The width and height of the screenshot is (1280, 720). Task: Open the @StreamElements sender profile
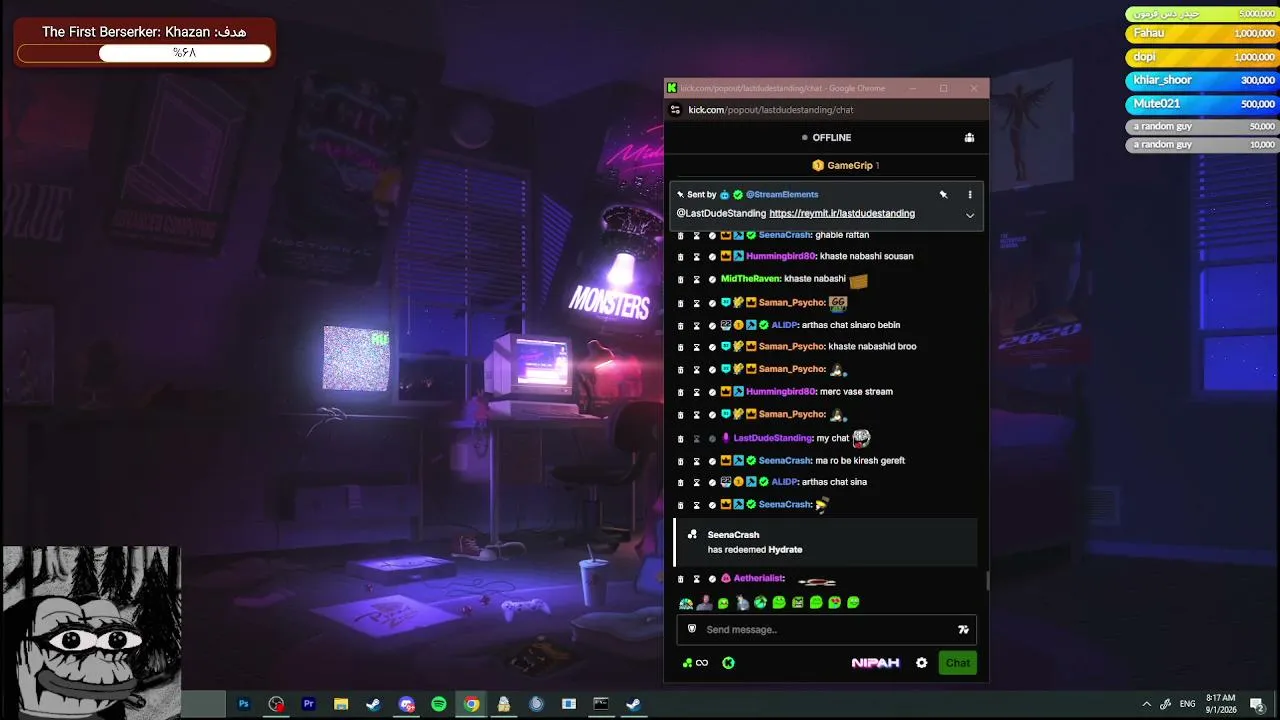(x=782, y=195)
